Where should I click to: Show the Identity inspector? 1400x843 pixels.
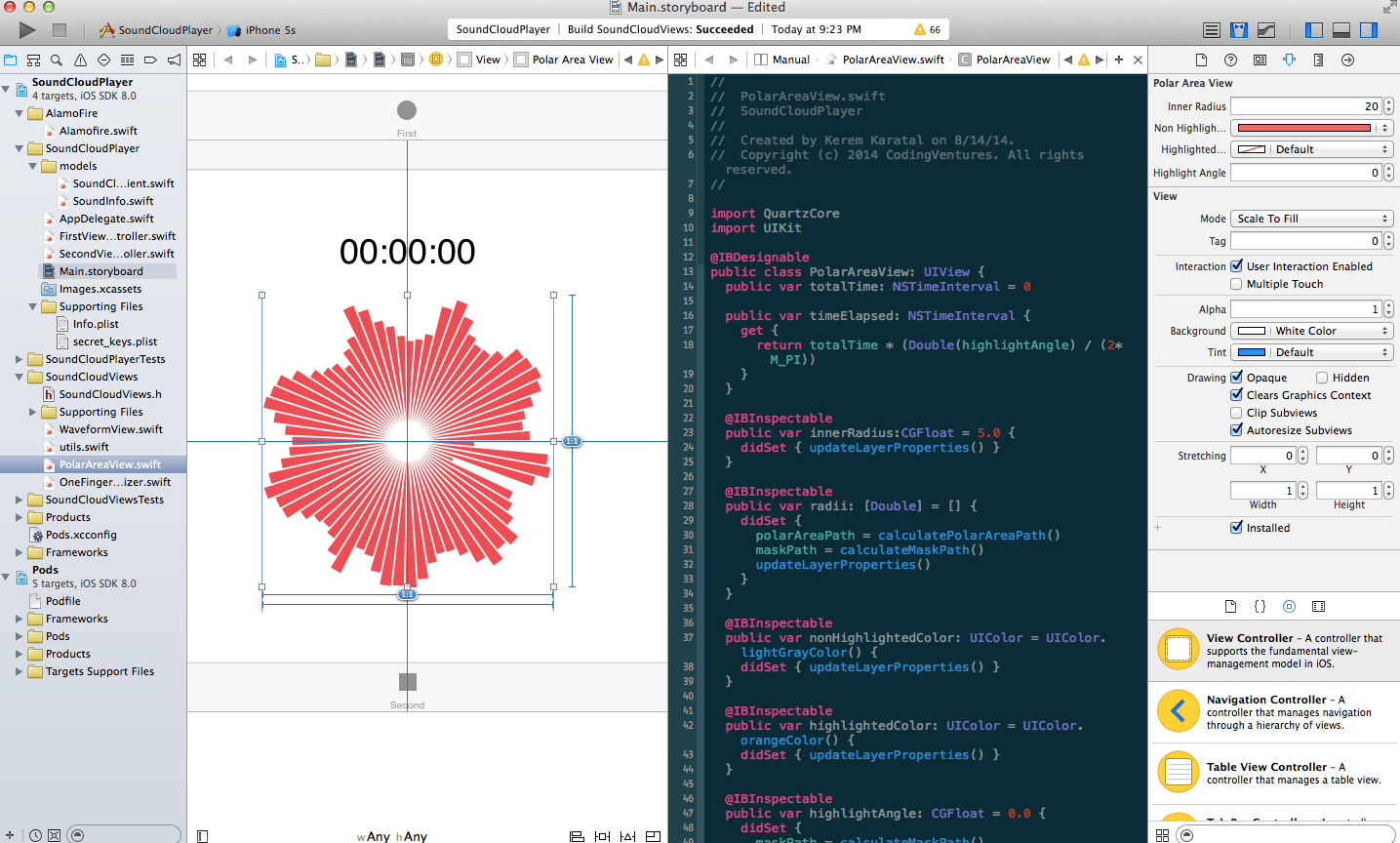[1259, 60]
